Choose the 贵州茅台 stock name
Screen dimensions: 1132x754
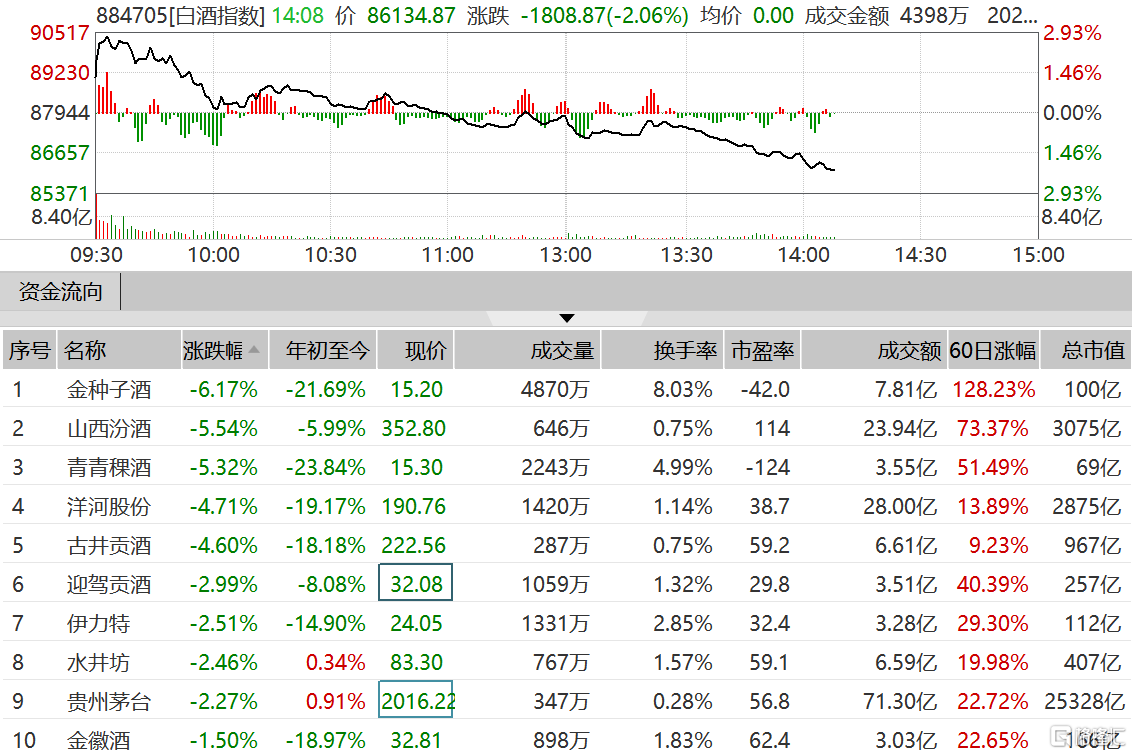point(109,701)
